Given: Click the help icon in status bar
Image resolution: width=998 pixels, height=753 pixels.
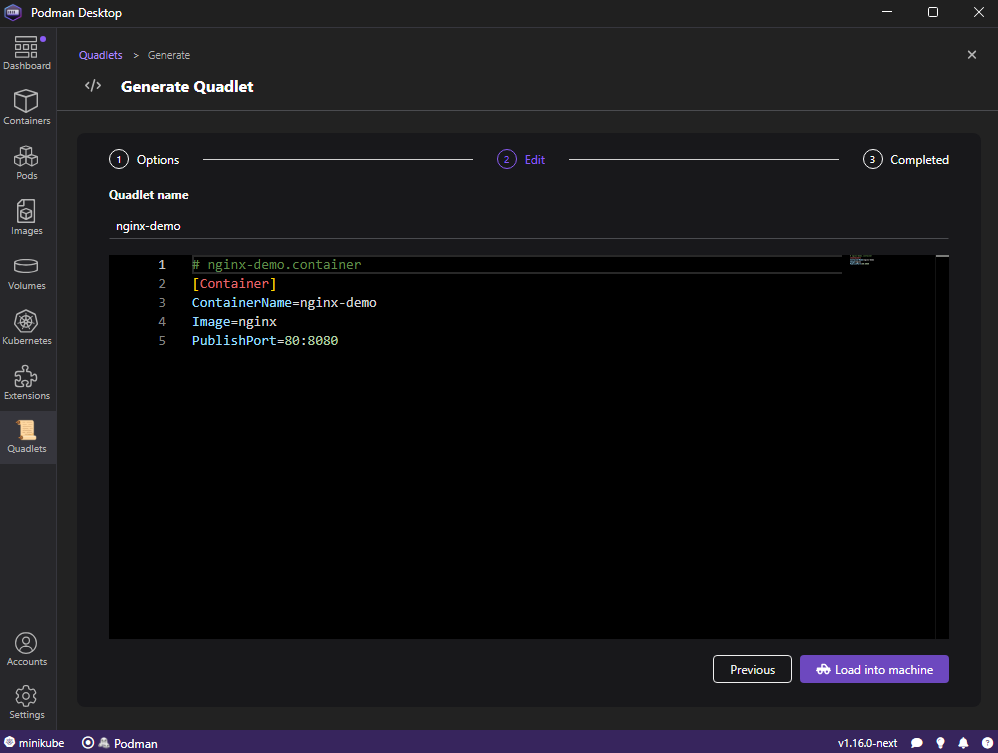Looking at the screenshot, I should (986, 743).
